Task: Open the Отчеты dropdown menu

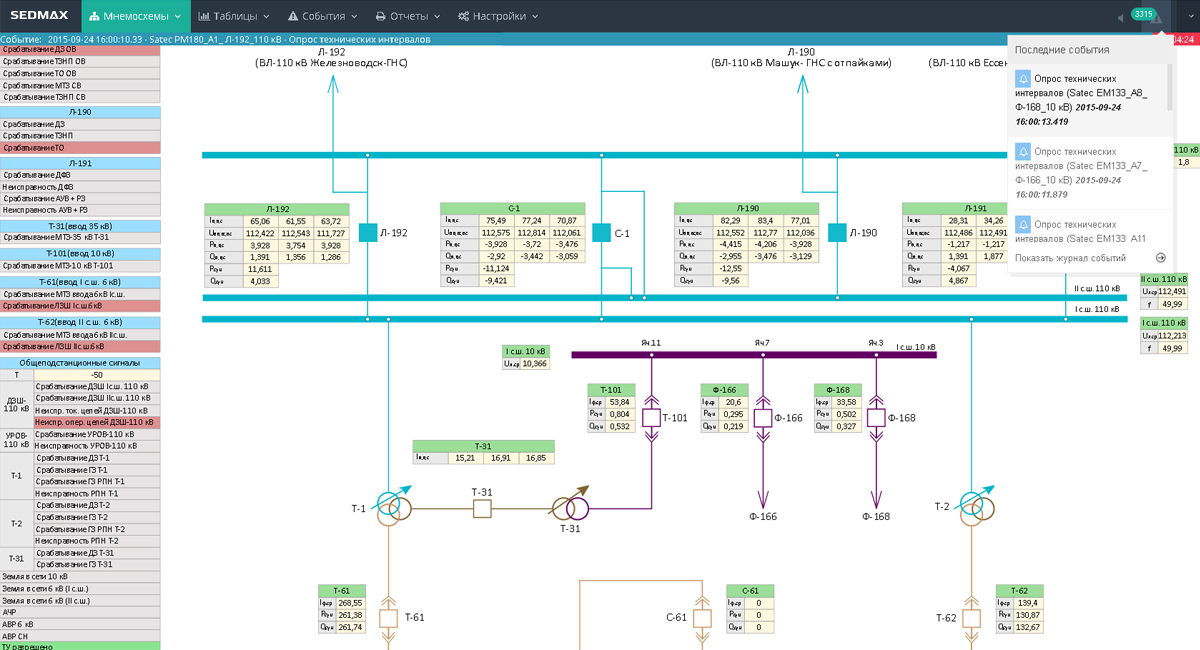Action: pos(408,16)
